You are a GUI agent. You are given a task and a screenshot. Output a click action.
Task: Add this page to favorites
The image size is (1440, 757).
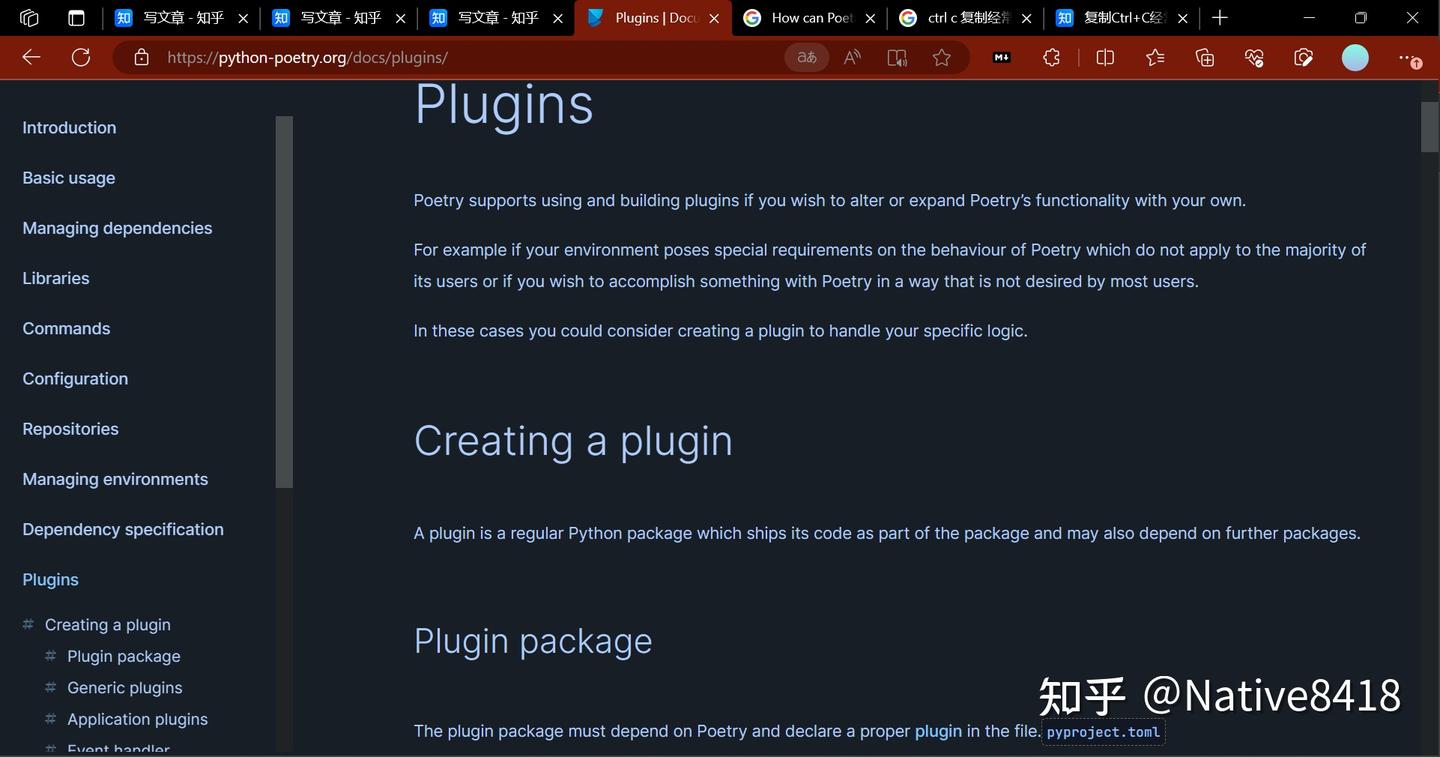tap(941, 57)
